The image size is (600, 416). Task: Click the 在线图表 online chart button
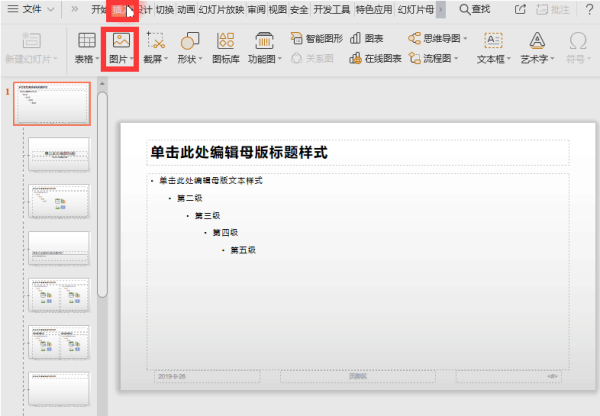375,59
